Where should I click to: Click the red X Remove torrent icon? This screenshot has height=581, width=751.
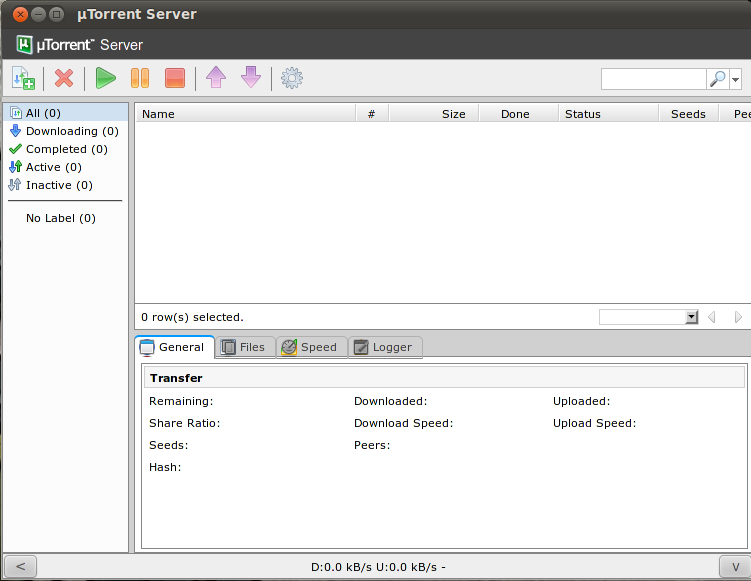click(x=64, y=78)
